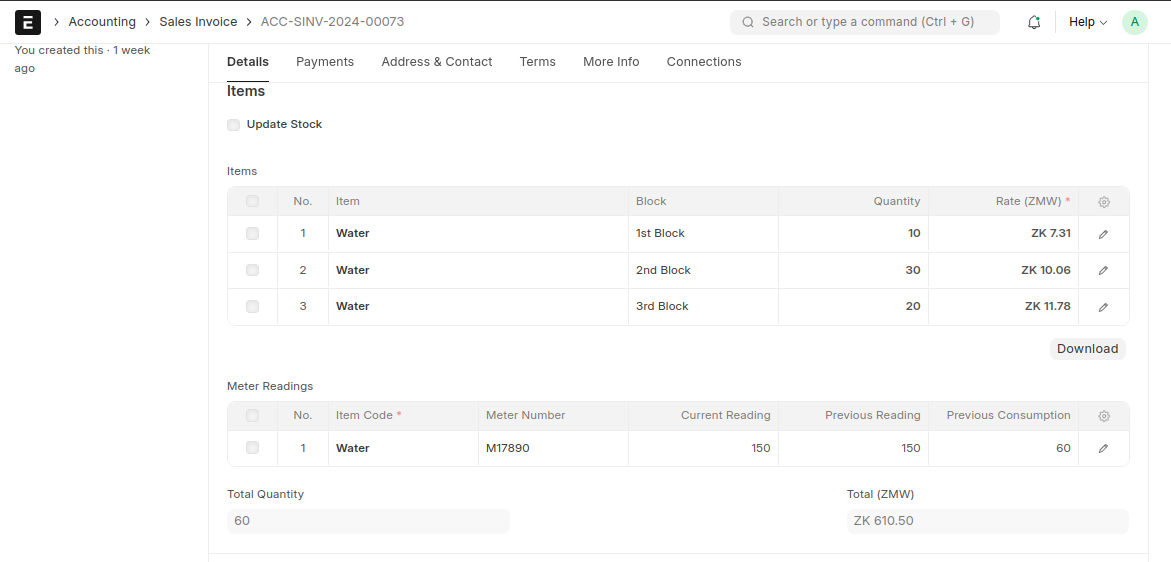Check the M17890 meter row checkbox
The height and width of the screenshot is (562, 1171).
(x=252, y=448)
